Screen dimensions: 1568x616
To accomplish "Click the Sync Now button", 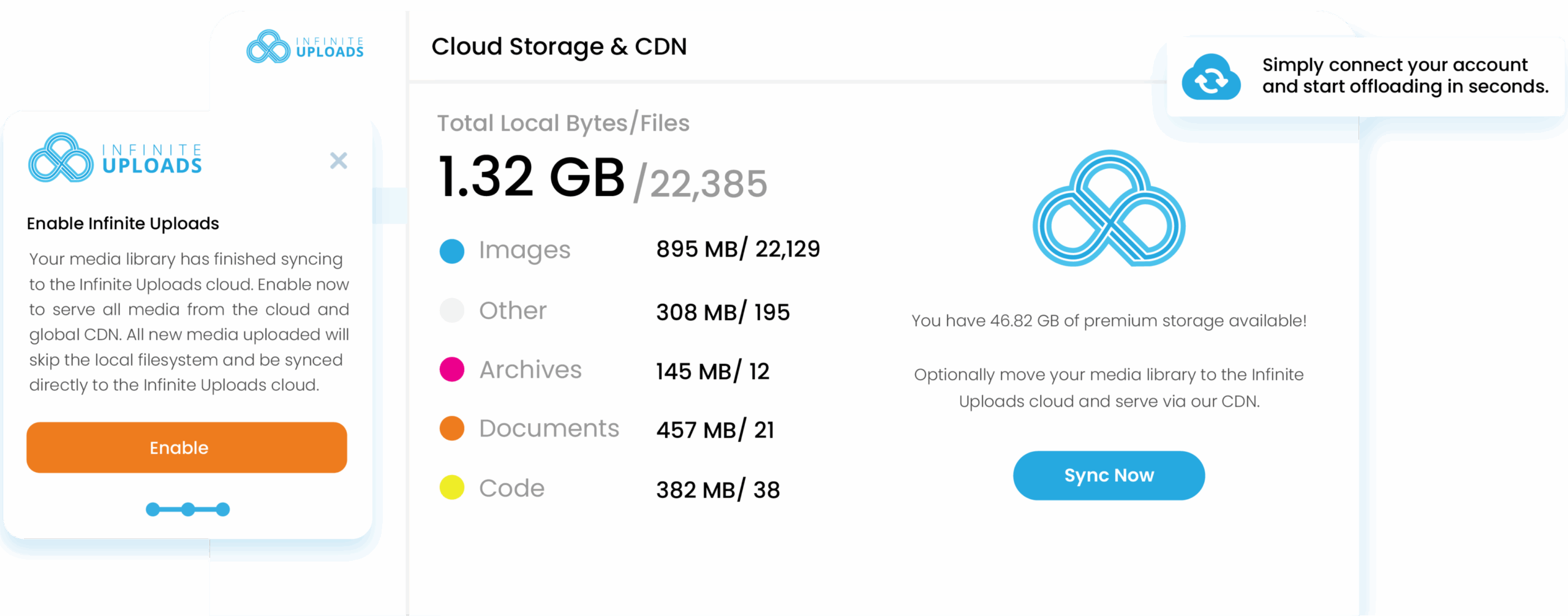I will pyautogui.click(x=1109, y=476).
